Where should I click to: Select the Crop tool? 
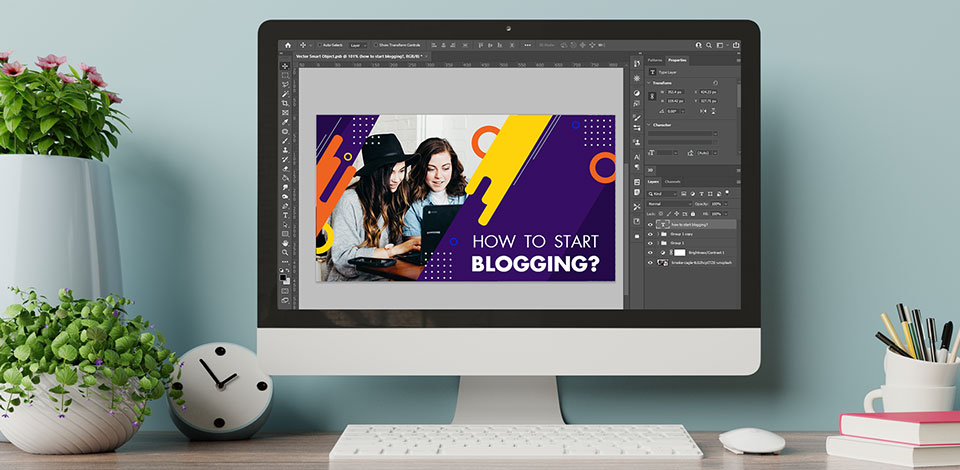(x=285, y=103)
